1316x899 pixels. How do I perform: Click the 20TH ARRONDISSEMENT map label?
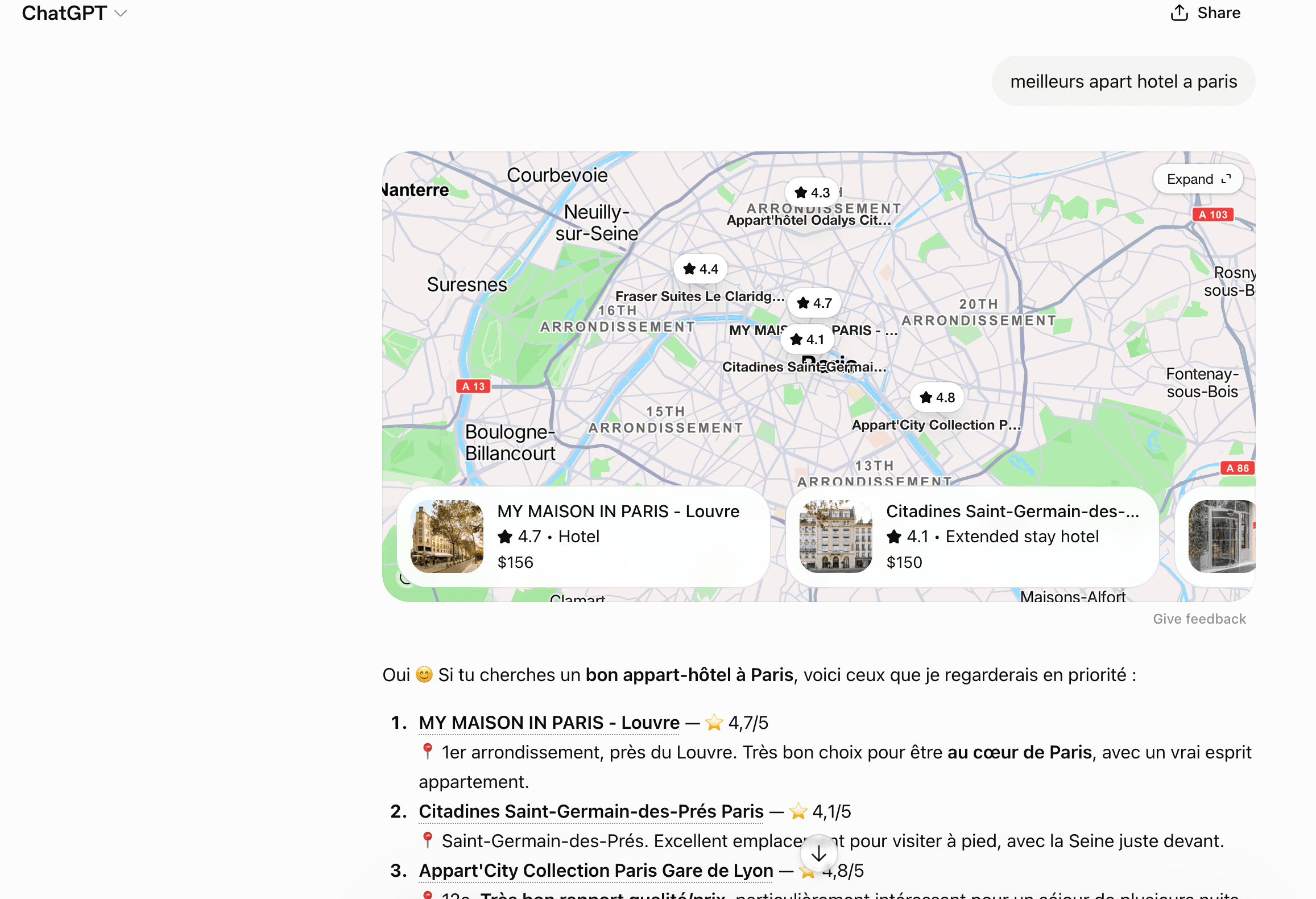[979, 312]
